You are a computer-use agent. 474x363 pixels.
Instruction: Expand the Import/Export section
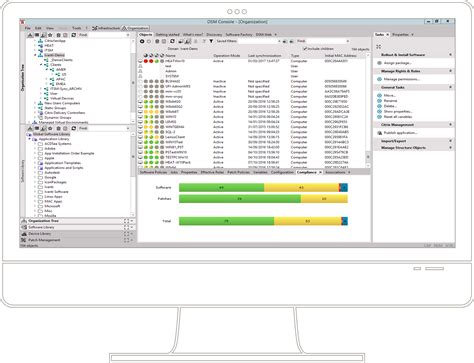[450, 141]
